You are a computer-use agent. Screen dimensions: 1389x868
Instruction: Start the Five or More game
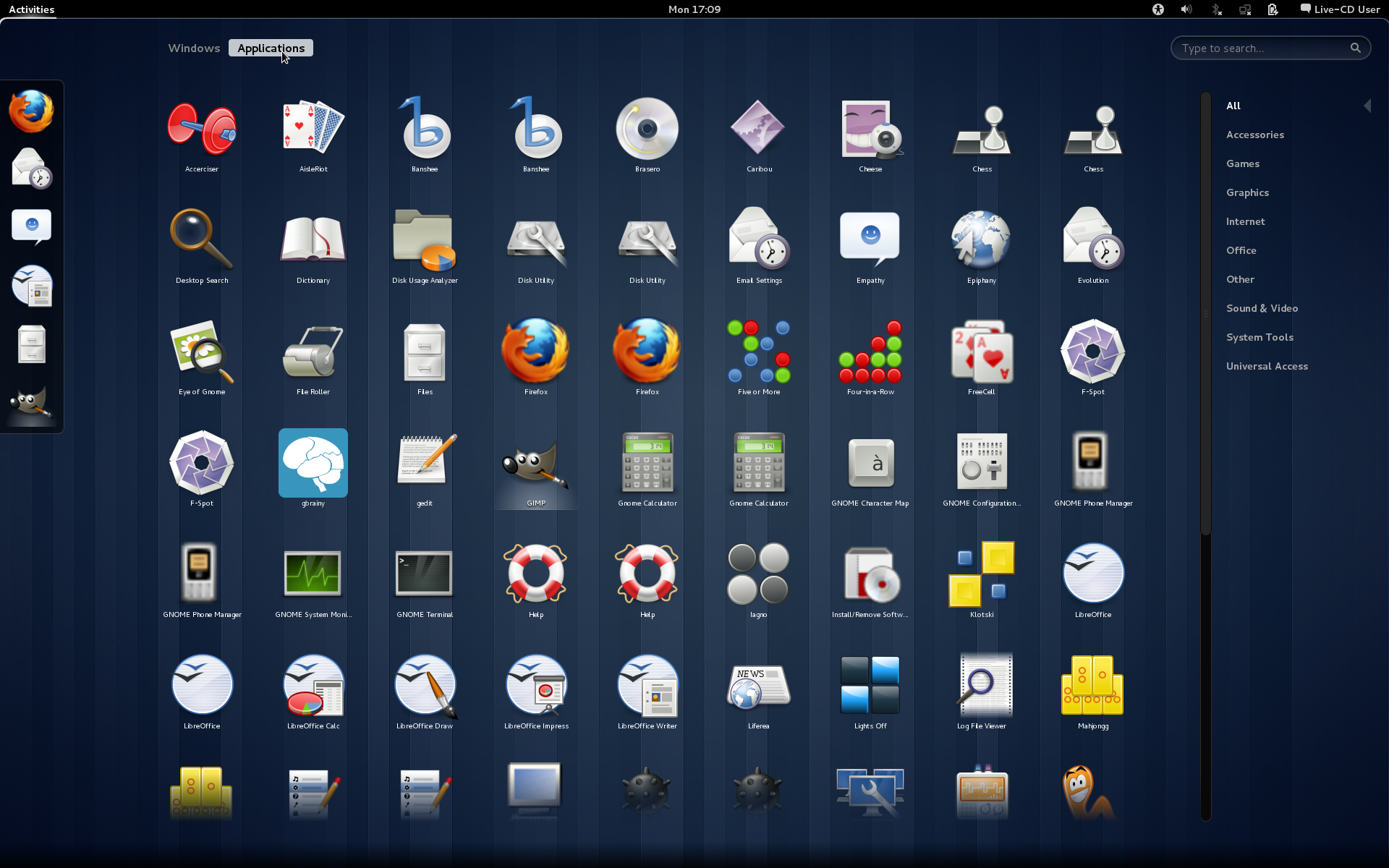pos(759,359)
